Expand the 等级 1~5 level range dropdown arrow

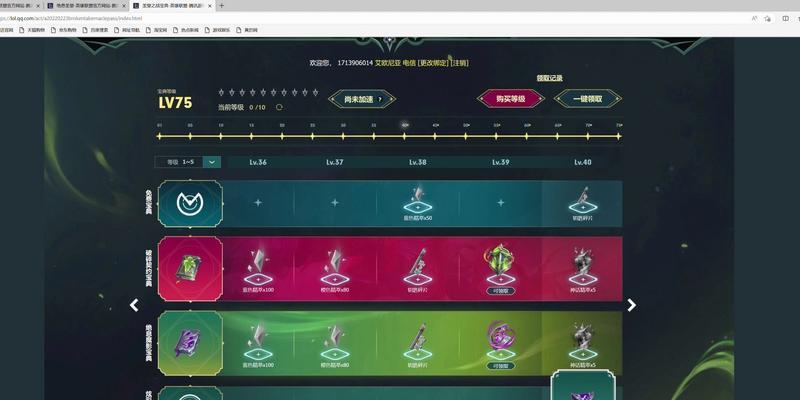pyautogui.click(x=212, y=162)
